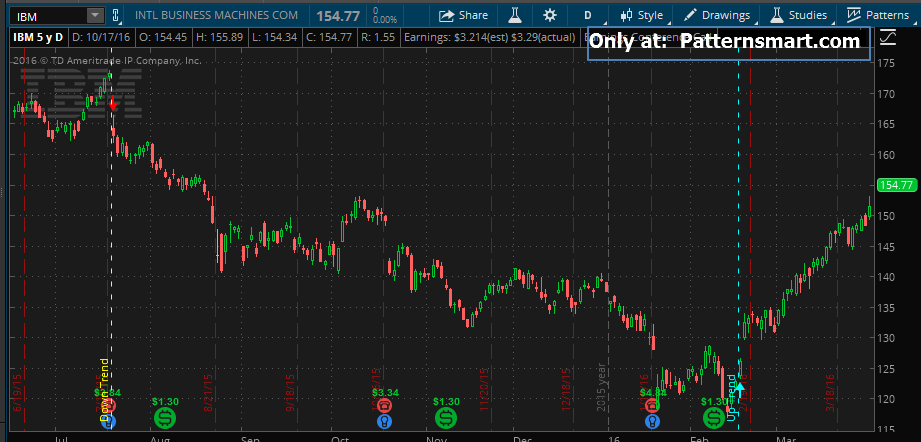The image size is (921, 442).
Task: Click the $3.34 earnings value label
Action: (x=385, y=393)
